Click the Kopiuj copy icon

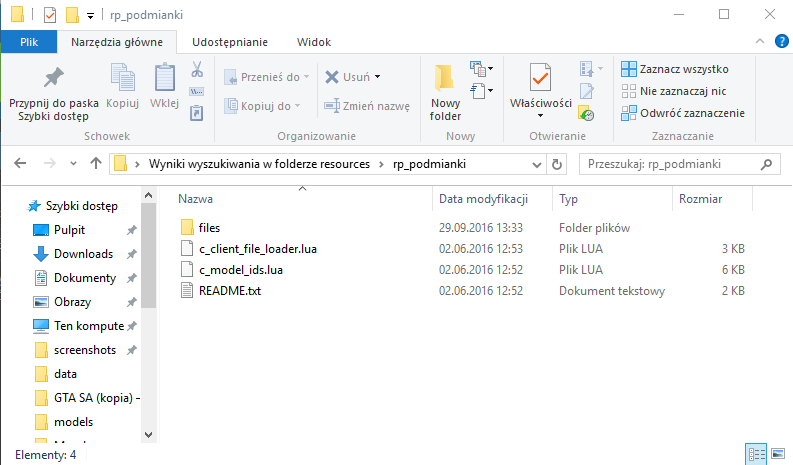122,78
